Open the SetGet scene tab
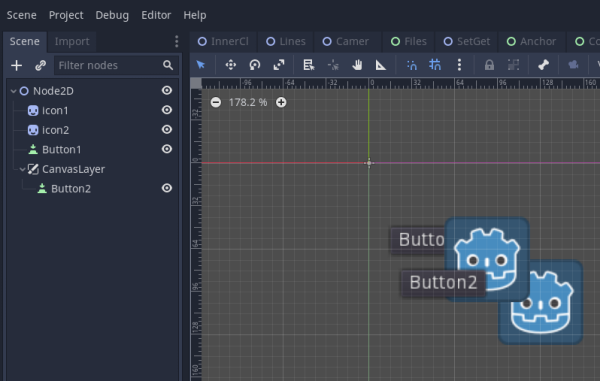600x381 pixels. [x=467, y=41]
